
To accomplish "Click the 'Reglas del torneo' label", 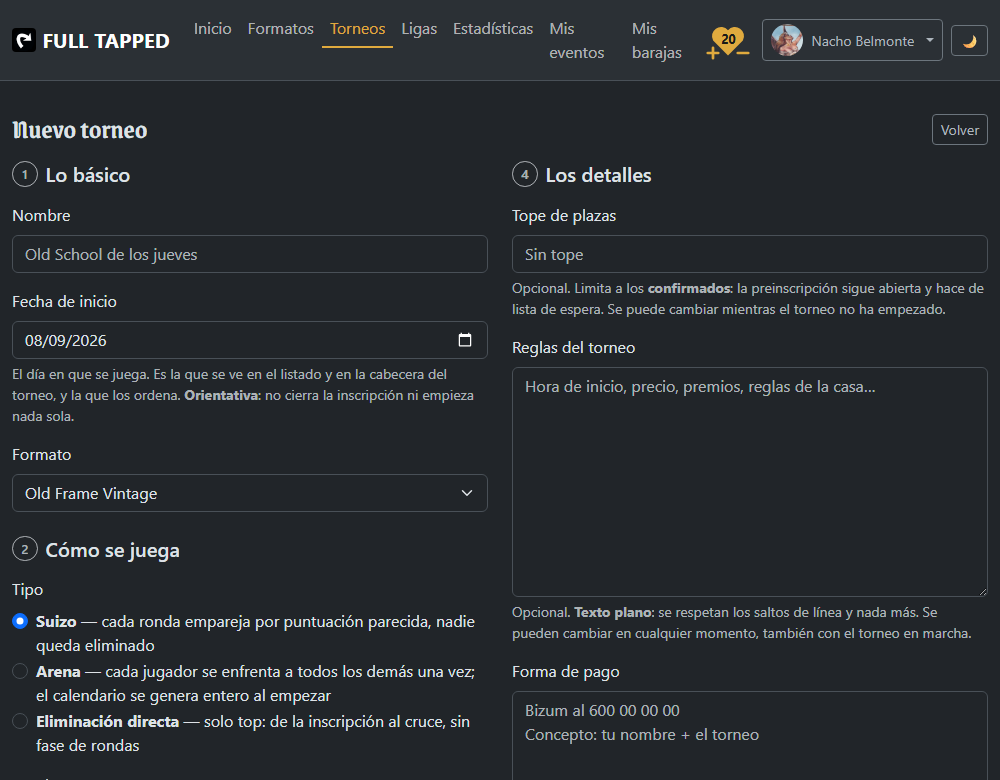I will point(573,348).
